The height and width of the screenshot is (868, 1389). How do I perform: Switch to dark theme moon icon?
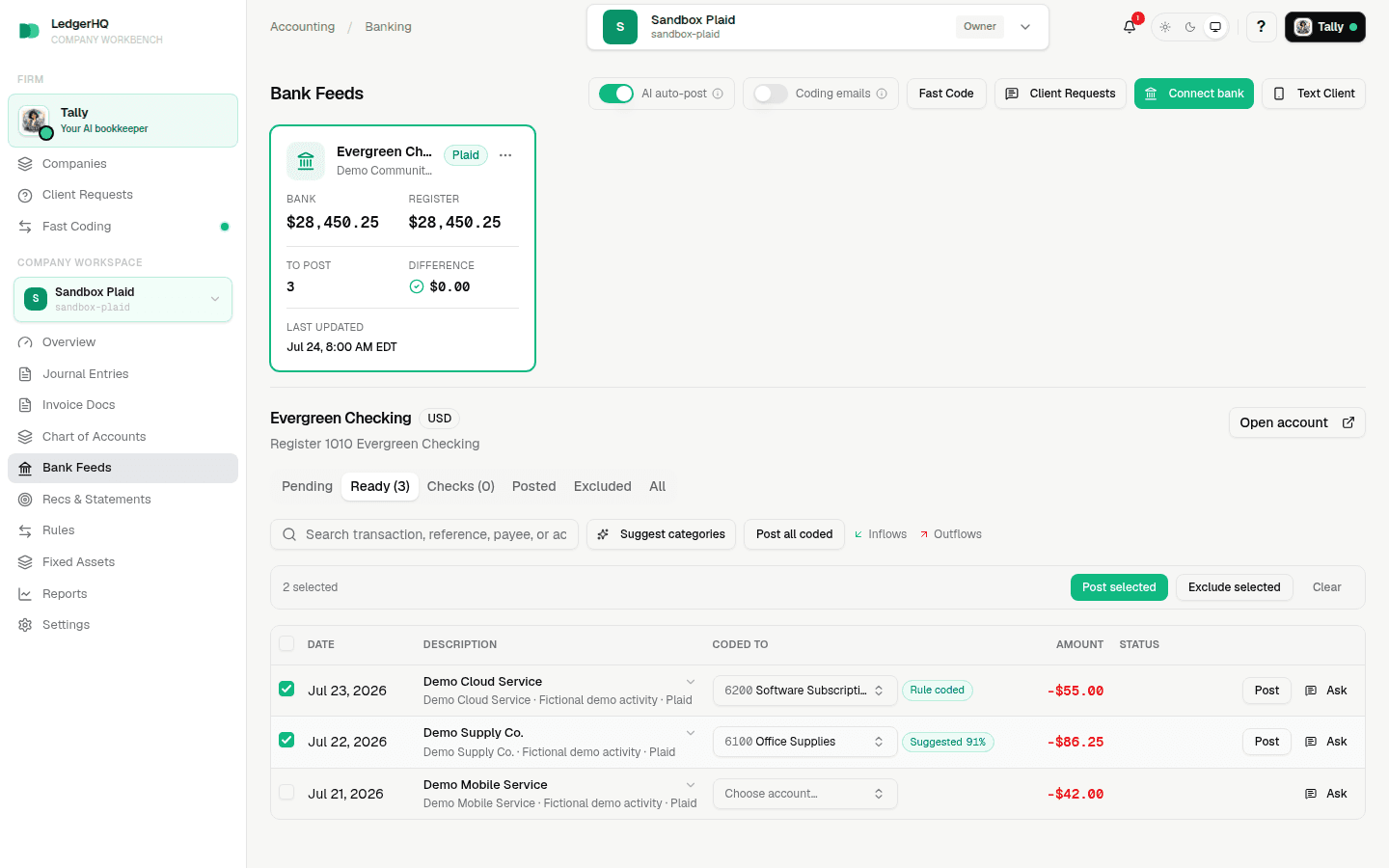(x=1190, y=27)
